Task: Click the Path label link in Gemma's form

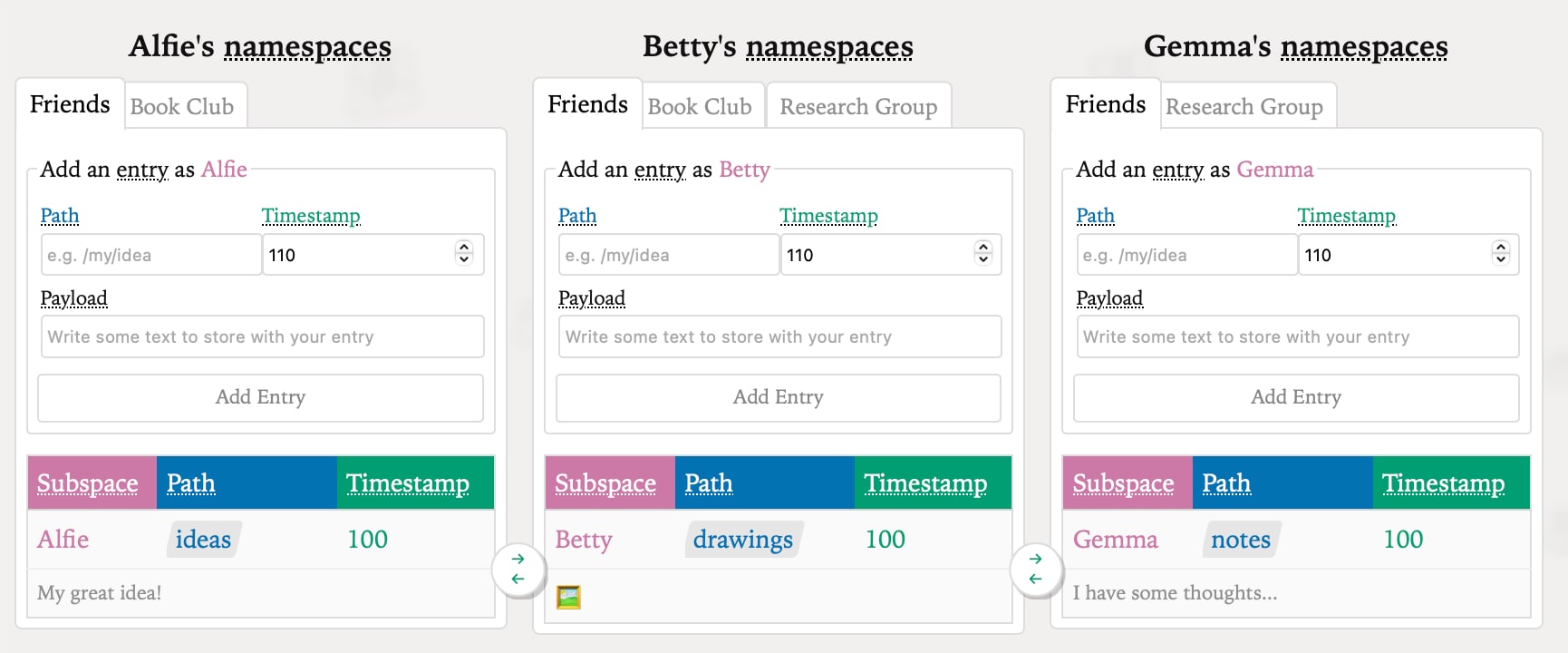Action: coord(1095,216)
